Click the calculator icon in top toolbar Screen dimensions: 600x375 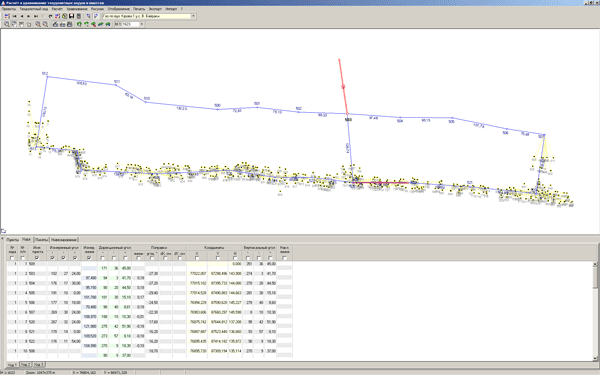(79, 16)
